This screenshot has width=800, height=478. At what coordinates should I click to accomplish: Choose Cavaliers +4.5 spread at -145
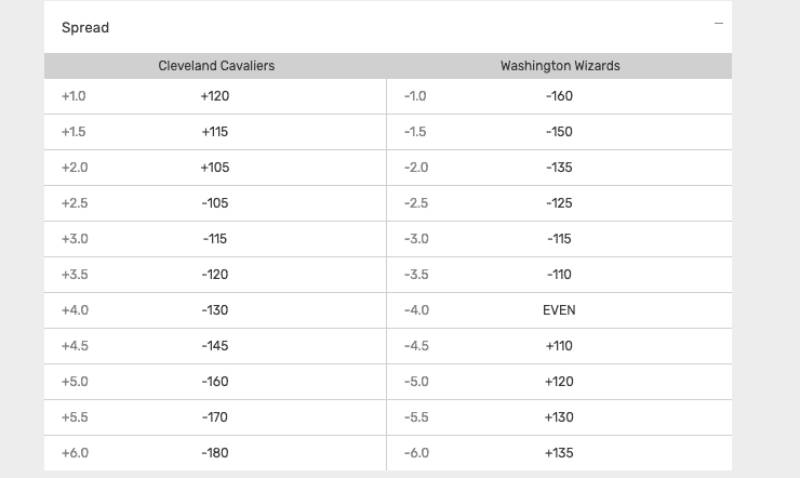(x=215, y=346)
